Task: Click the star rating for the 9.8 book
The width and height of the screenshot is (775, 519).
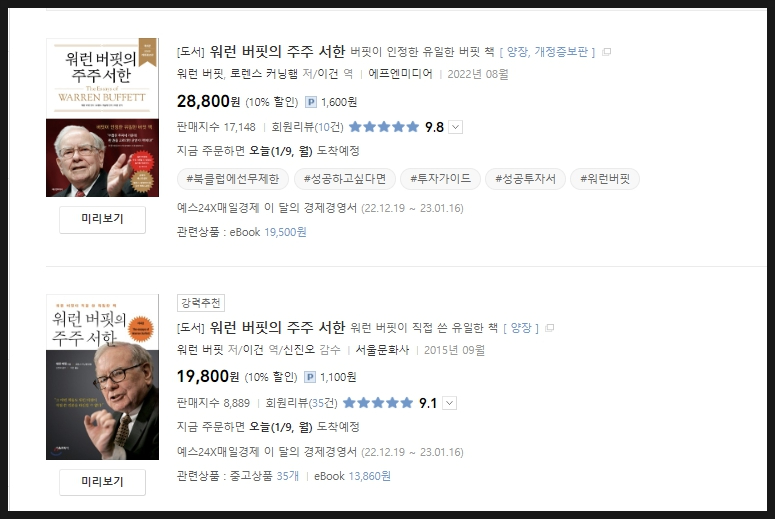Action: 384,127
